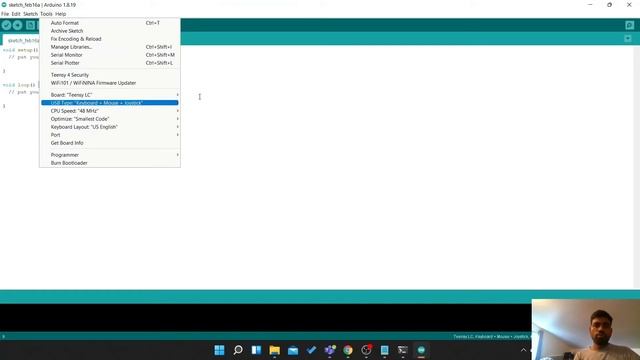Expand CPU Speed "48 MHz" submenu

110,111
